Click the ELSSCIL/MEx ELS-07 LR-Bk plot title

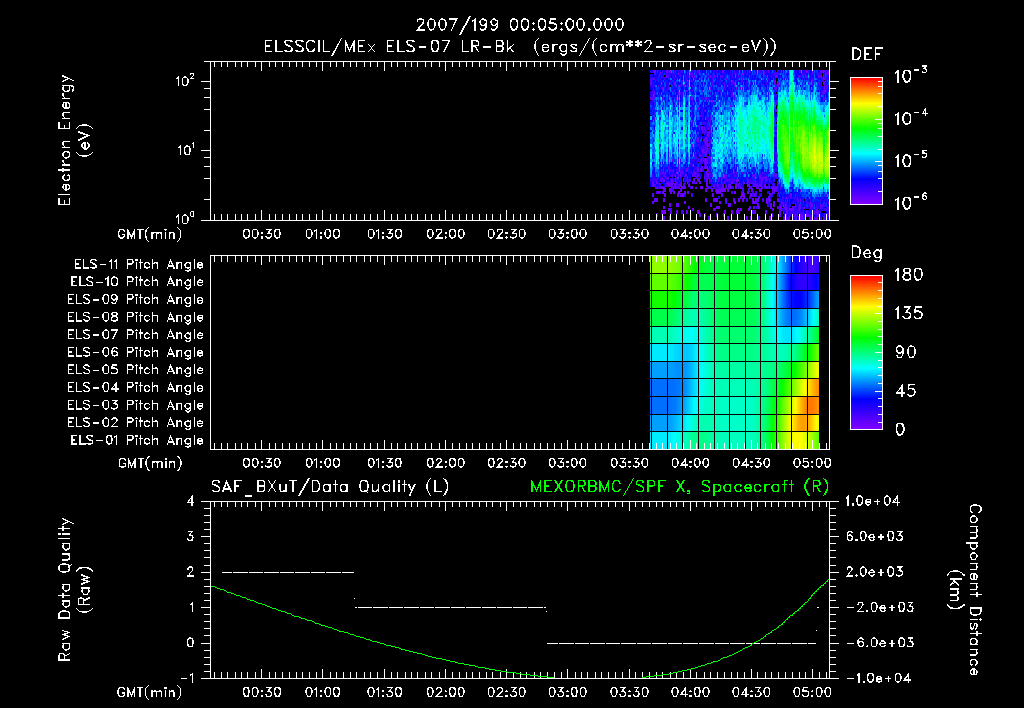point(520,47)
